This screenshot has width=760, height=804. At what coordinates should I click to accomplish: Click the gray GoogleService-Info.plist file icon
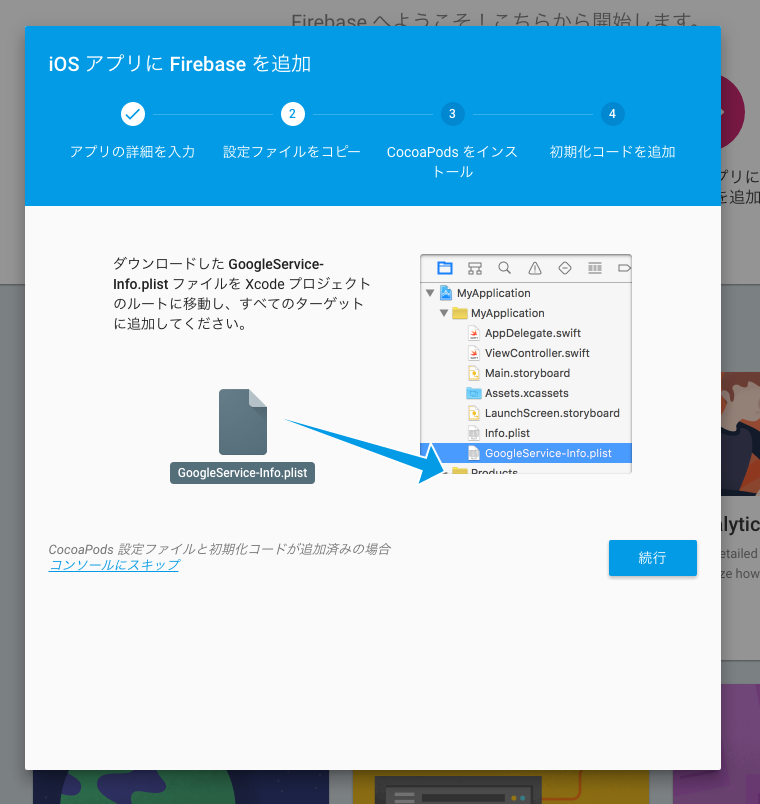[243, 421]
